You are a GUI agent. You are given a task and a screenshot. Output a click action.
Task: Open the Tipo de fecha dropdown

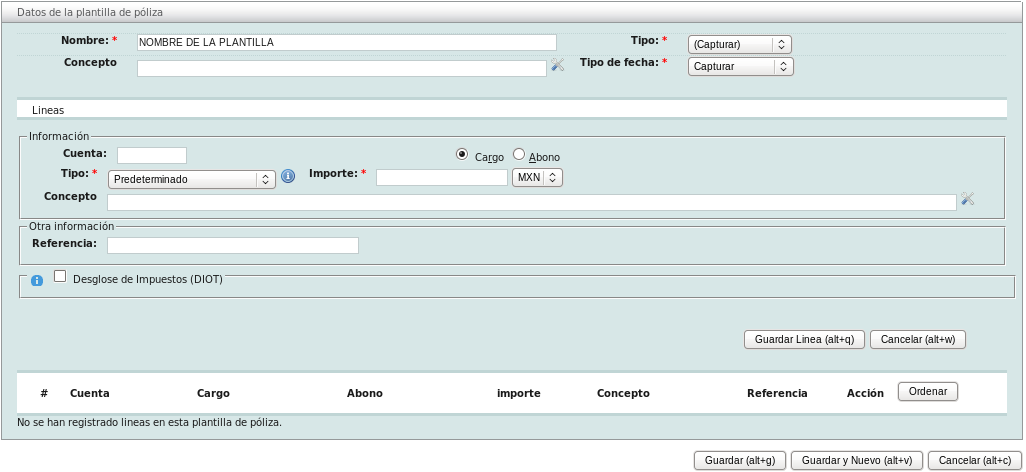(740, 66)
